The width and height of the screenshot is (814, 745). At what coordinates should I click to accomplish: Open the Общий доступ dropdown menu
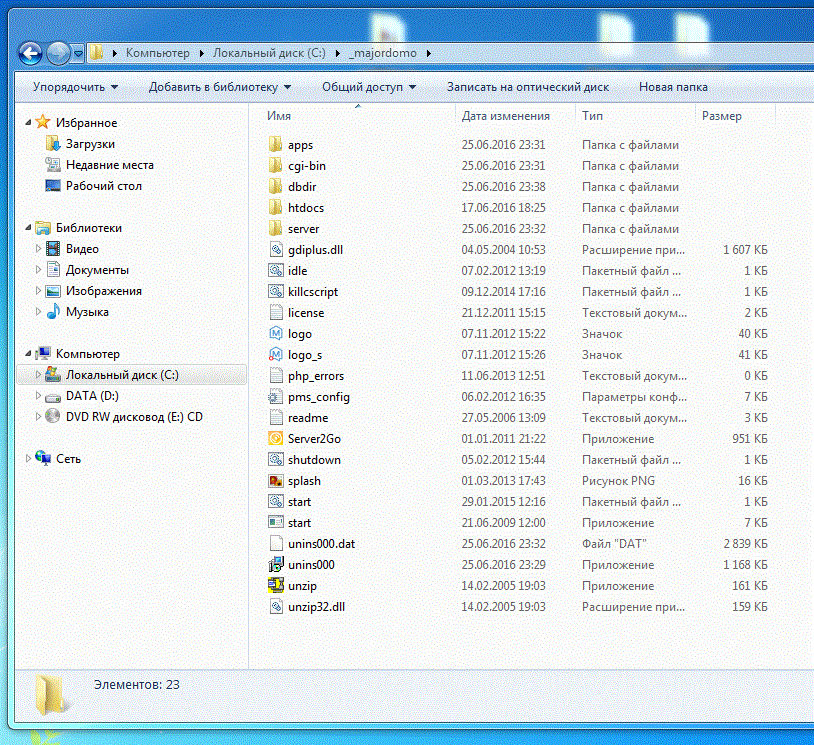[368, 87]
